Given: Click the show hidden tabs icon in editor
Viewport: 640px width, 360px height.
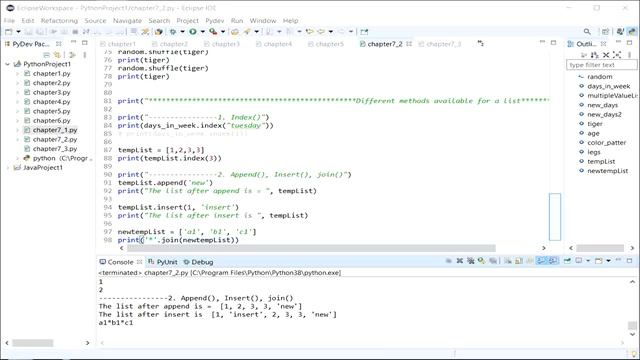Looking at the screenshot, I should click(x=481, y=43).
